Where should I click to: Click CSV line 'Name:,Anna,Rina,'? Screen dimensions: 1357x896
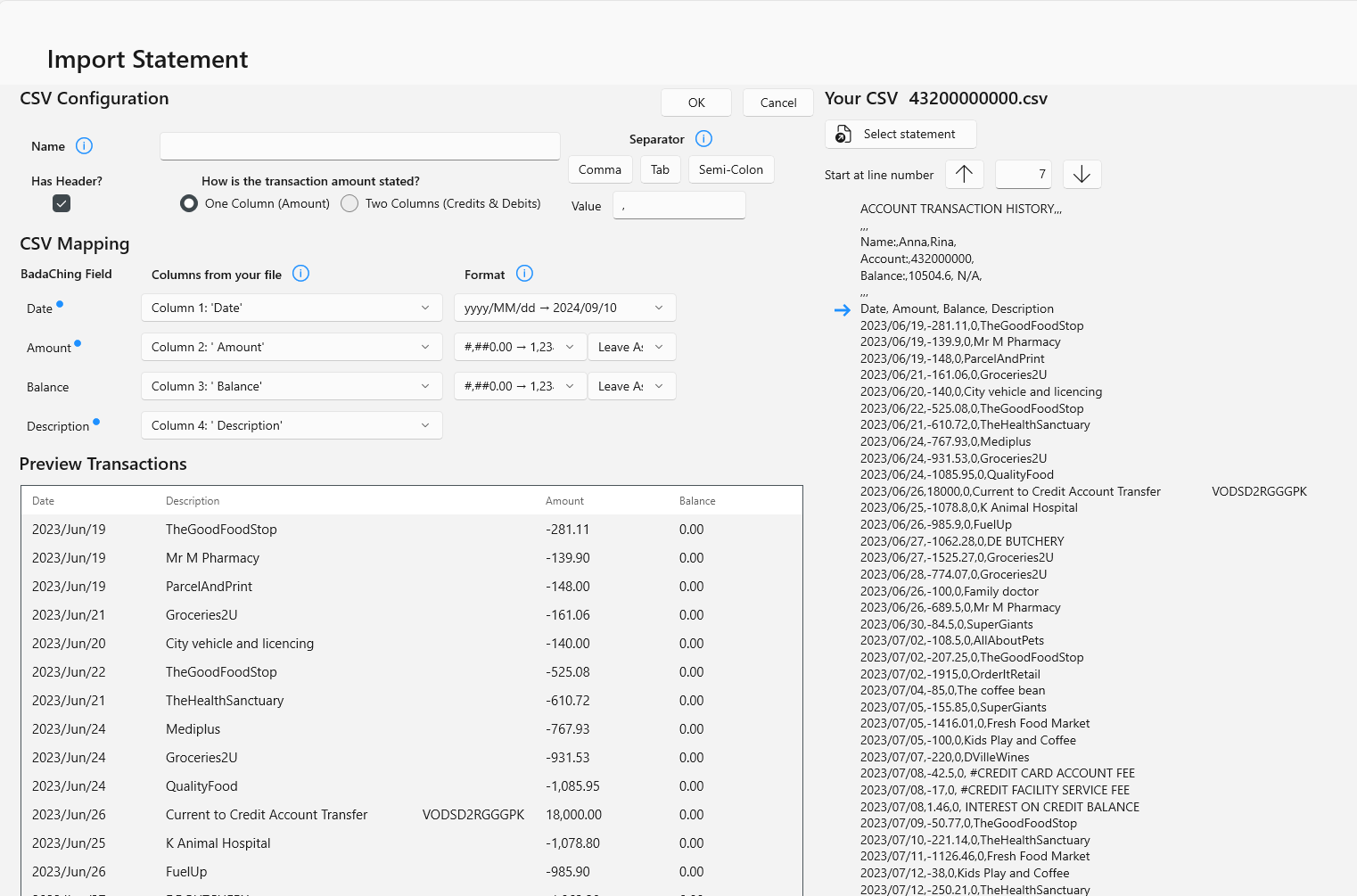point(908,242)
